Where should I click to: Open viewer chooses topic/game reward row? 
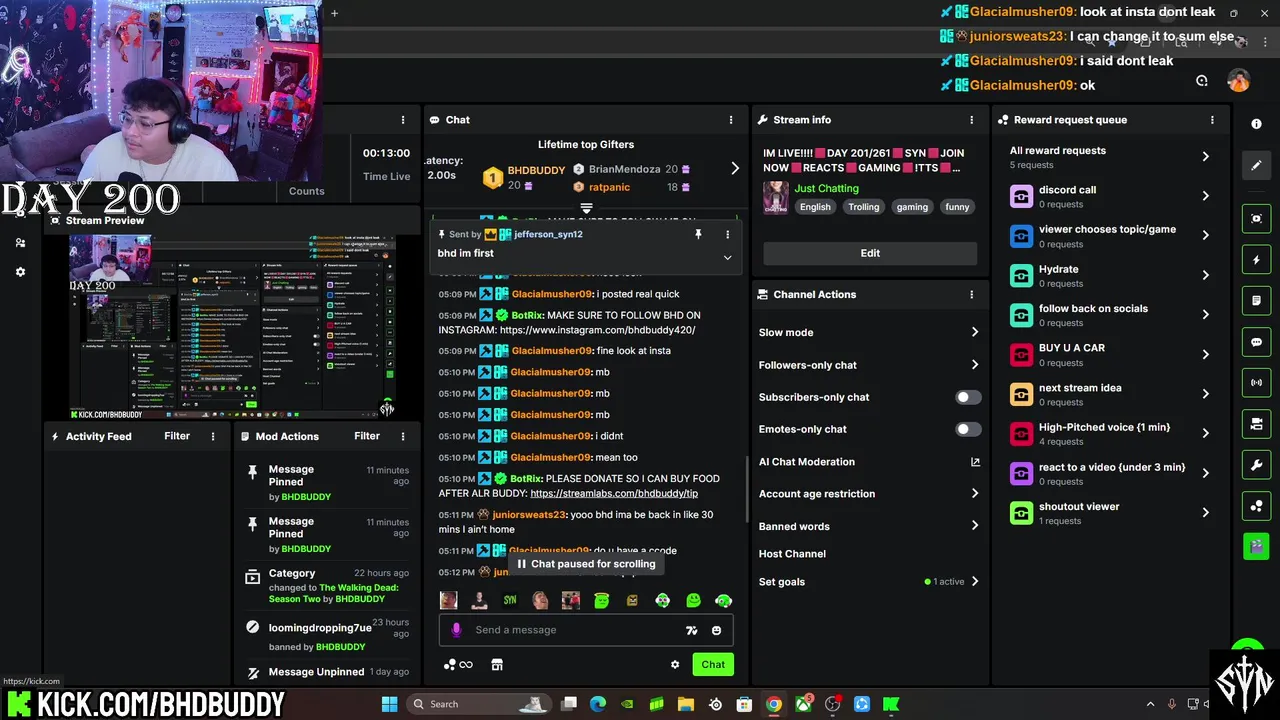click(1110, 236)
